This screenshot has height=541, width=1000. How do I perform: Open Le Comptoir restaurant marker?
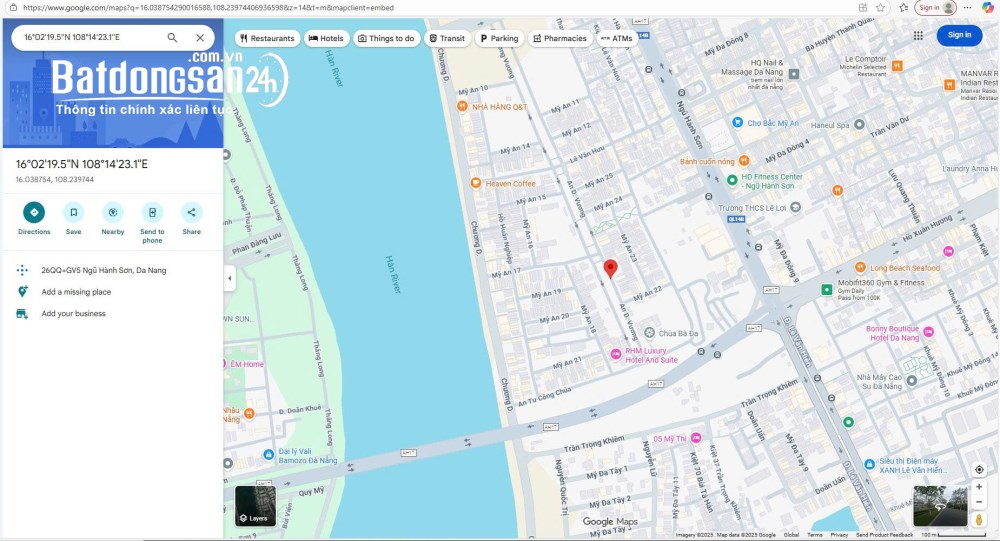[x=897, y=66]
